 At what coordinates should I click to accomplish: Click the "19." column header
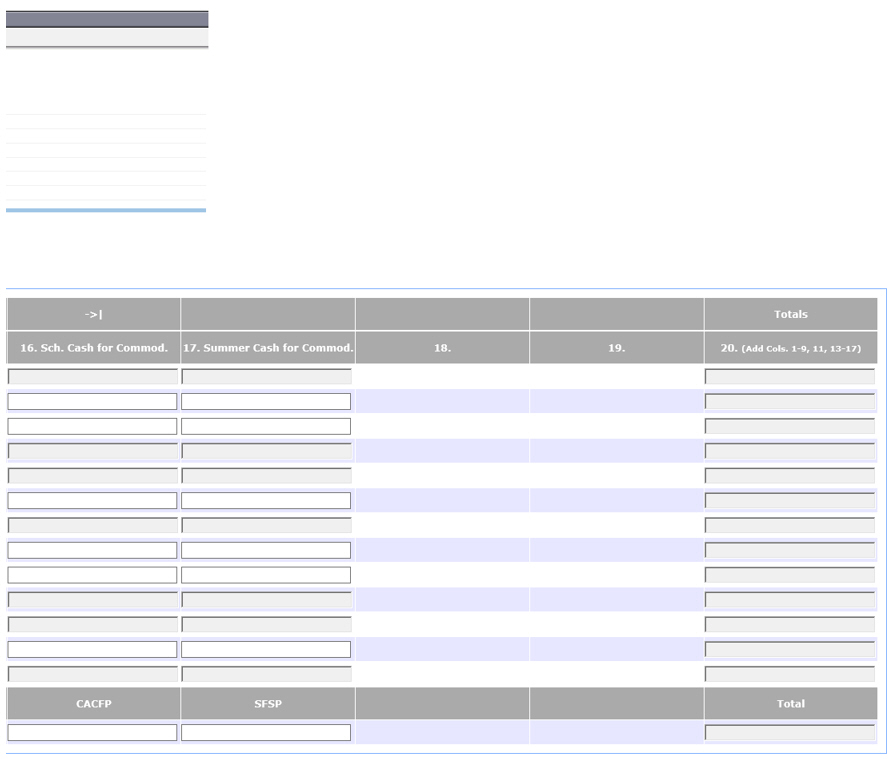click(x=616, y=348)
